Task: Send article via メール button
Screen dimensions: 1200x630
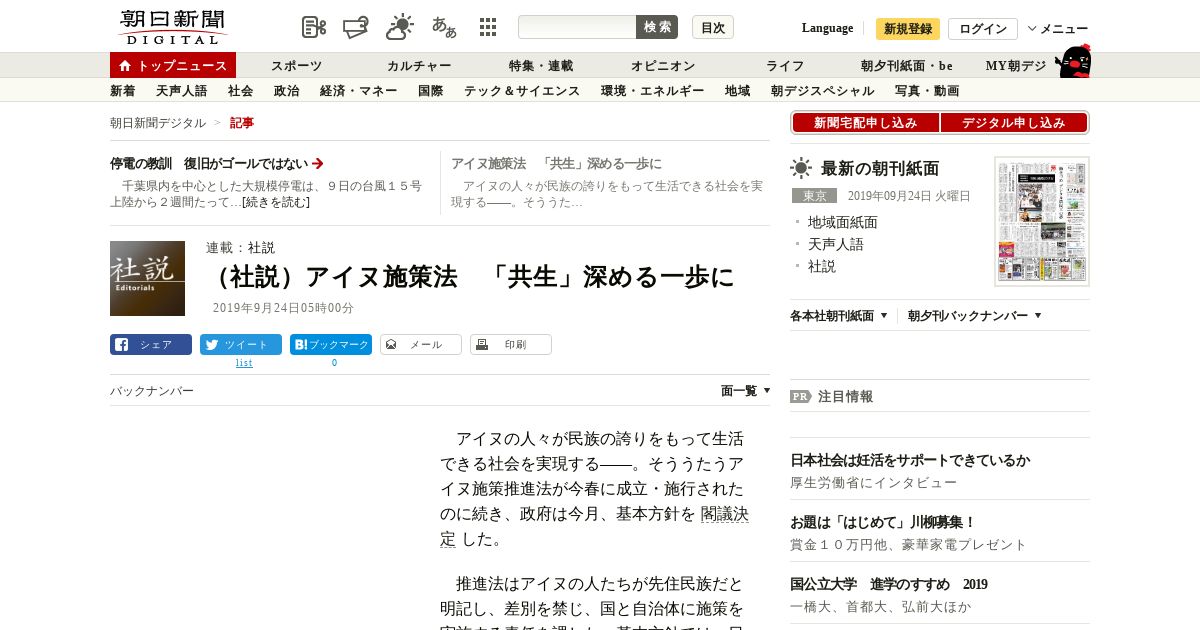Action: click(421, 345)
